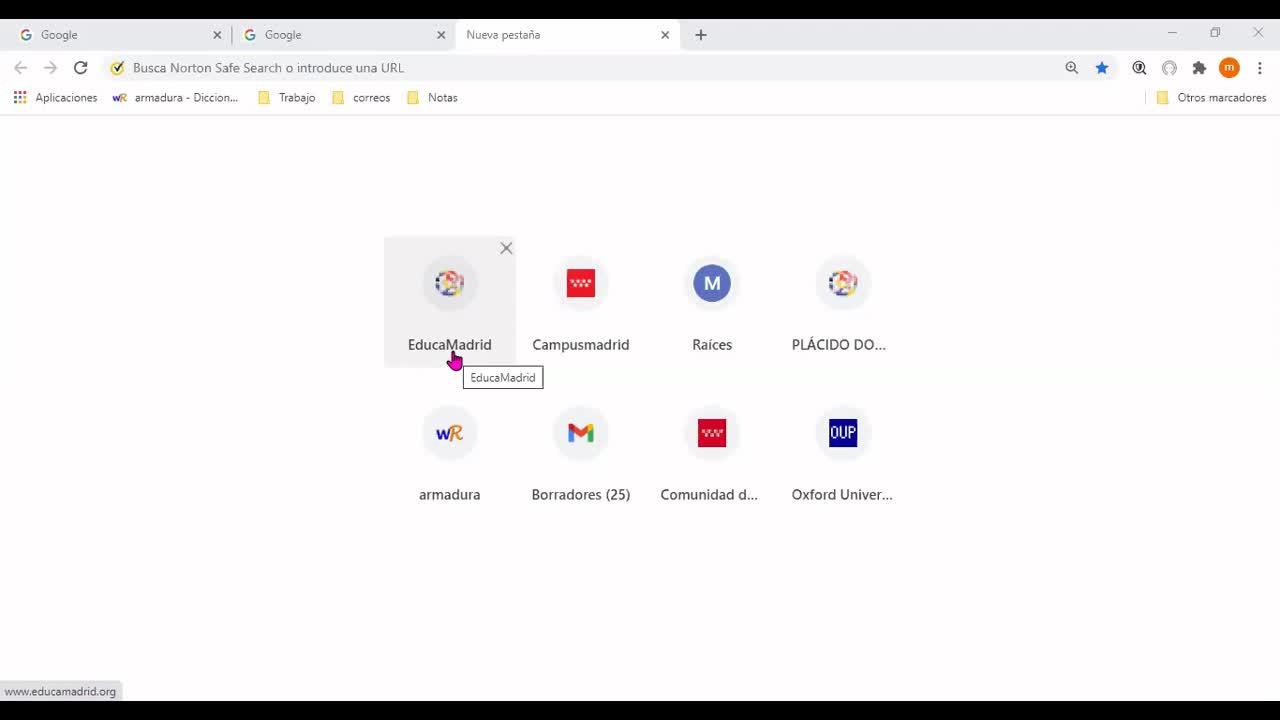The image size is (1280, 720).
Task: Open the PLÁCIDO DO... shortcut icon
Action: click(843, 283)
